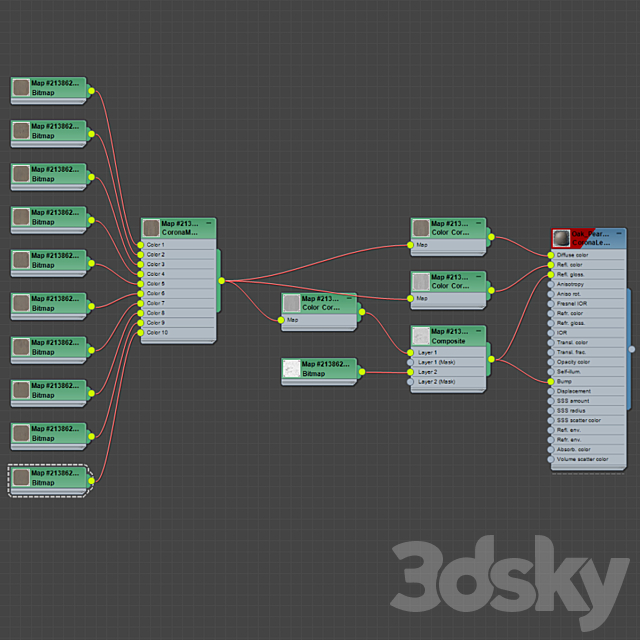Screen dimensions: 640x640
Task: Click thumbnail of Color Correct node feeding Composite Layer 1
Action: (x=291, y=303)
